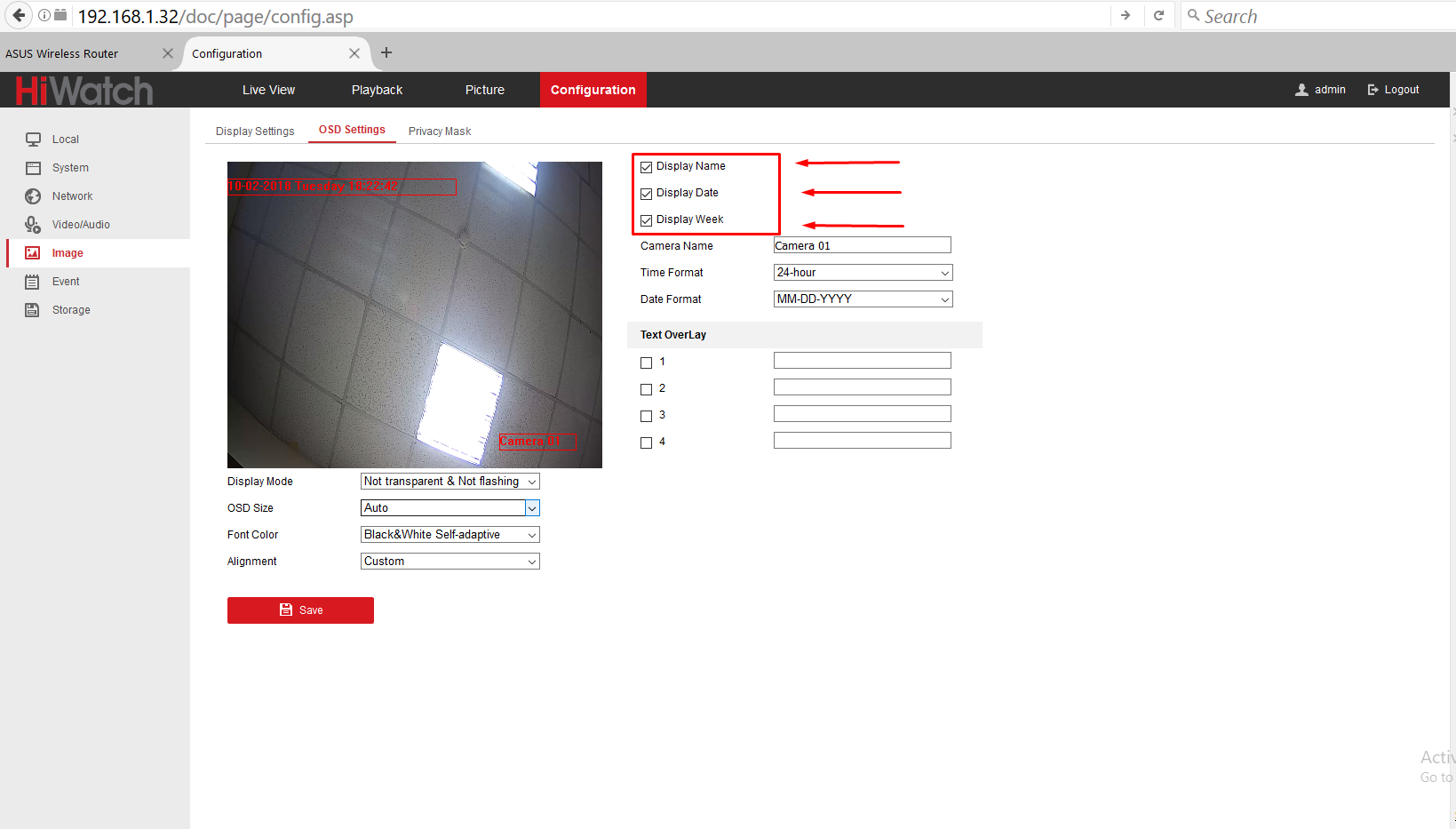Expand the Font Color dropdown
Image resolution: width=1456 pixels, height=829 pixels.
coord(450,535)
